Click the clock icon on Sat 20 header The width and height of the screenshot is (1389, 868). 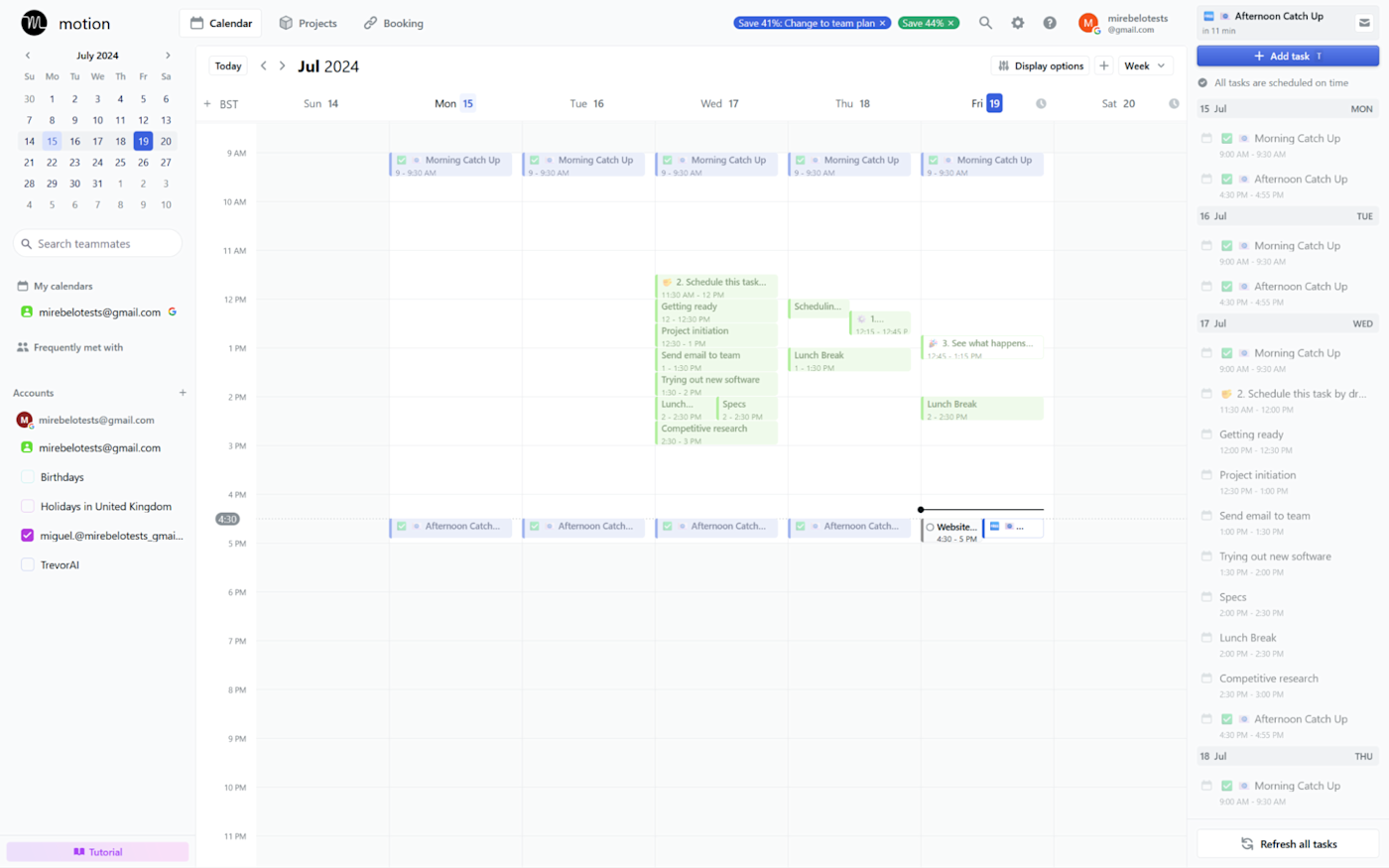tap(1174, 103)
